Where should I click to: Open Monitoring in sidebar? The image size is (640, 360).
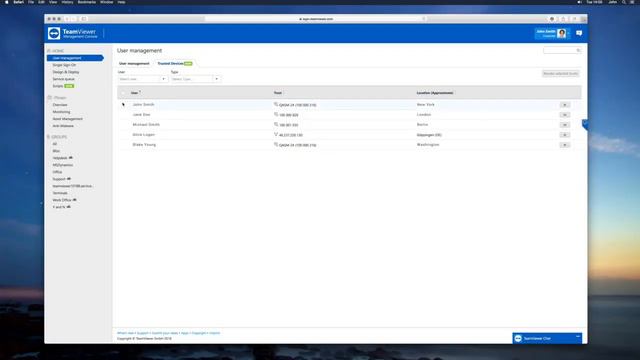[x=61, y=112]
